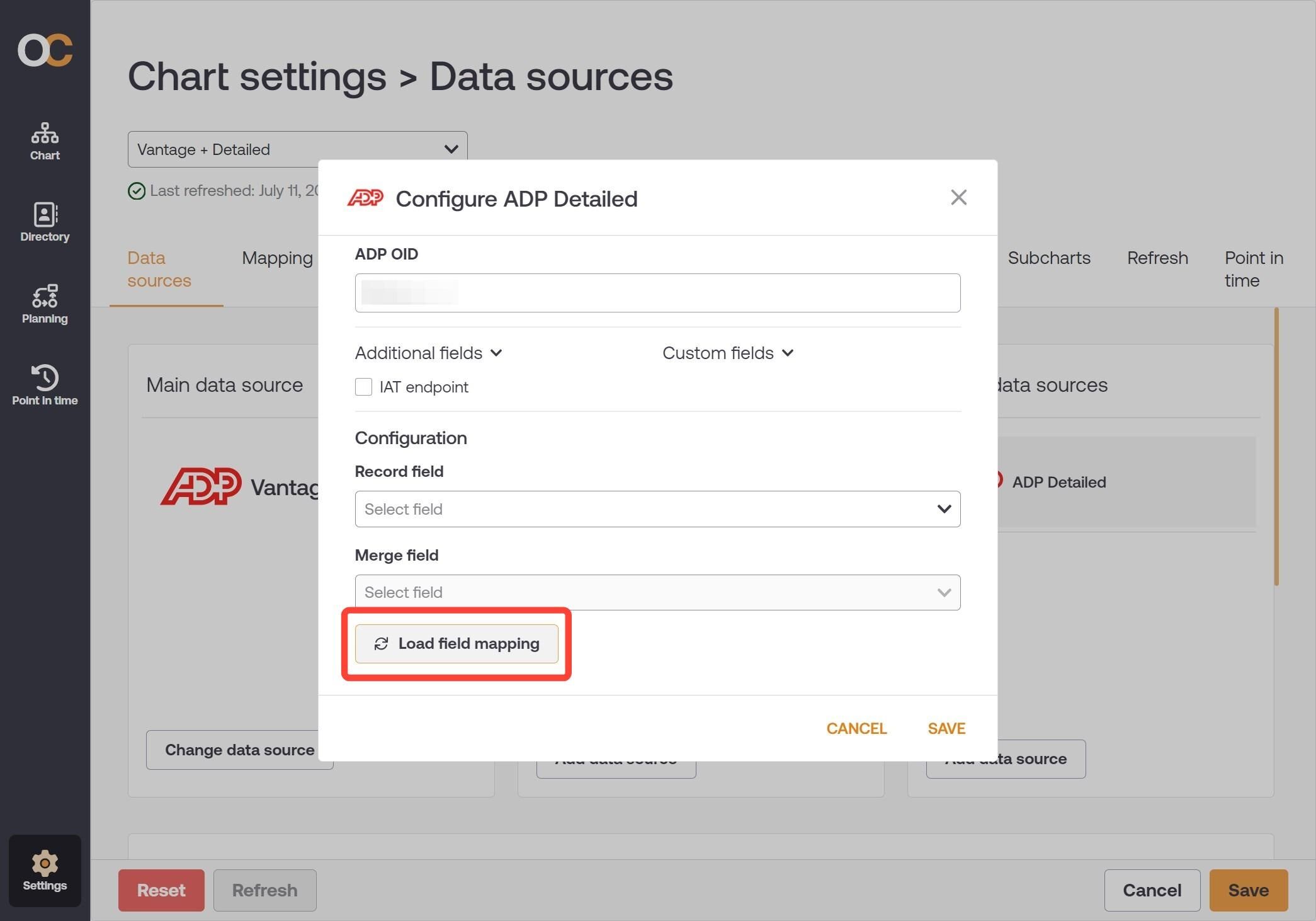Close the Configure ADP Detailed dialog
Viewport: 1316px width, 921px height.
point(958,197)
